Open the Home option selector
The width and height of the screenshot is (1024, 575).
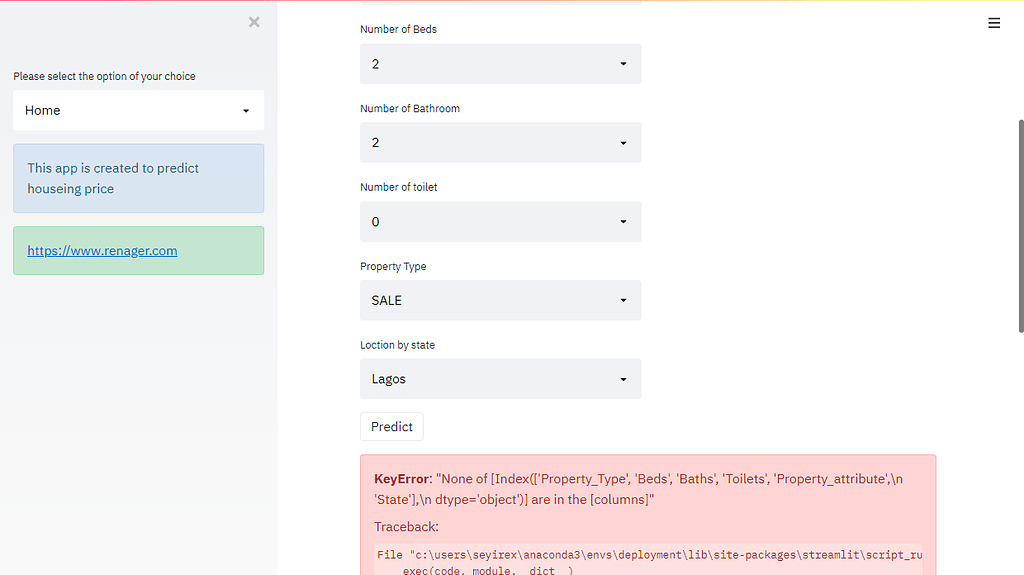pyautogui.click(x=130, y=111)
